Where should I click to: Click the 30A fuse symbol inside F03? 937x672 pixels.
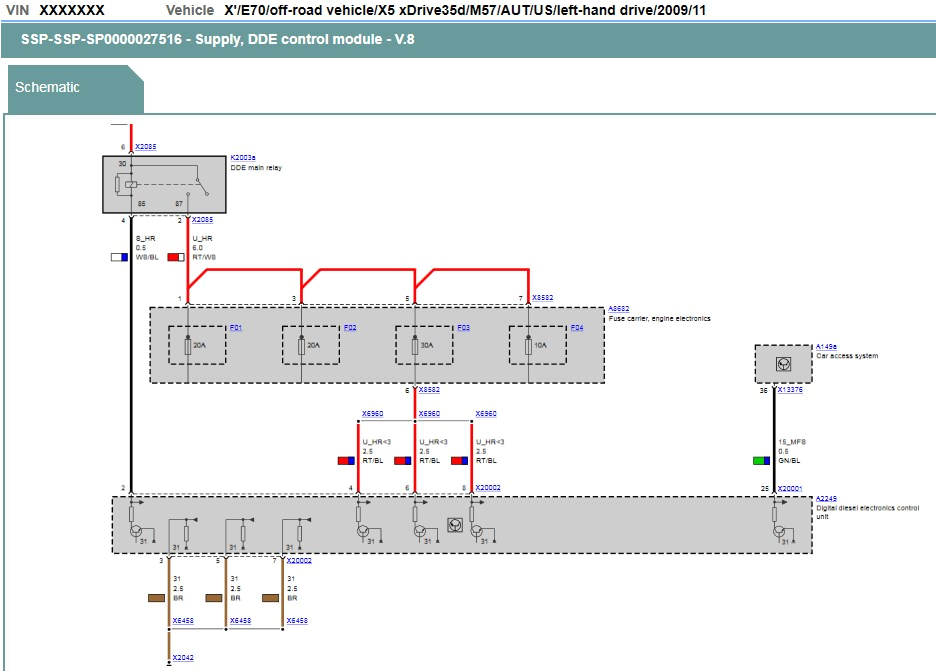point(413,346)
